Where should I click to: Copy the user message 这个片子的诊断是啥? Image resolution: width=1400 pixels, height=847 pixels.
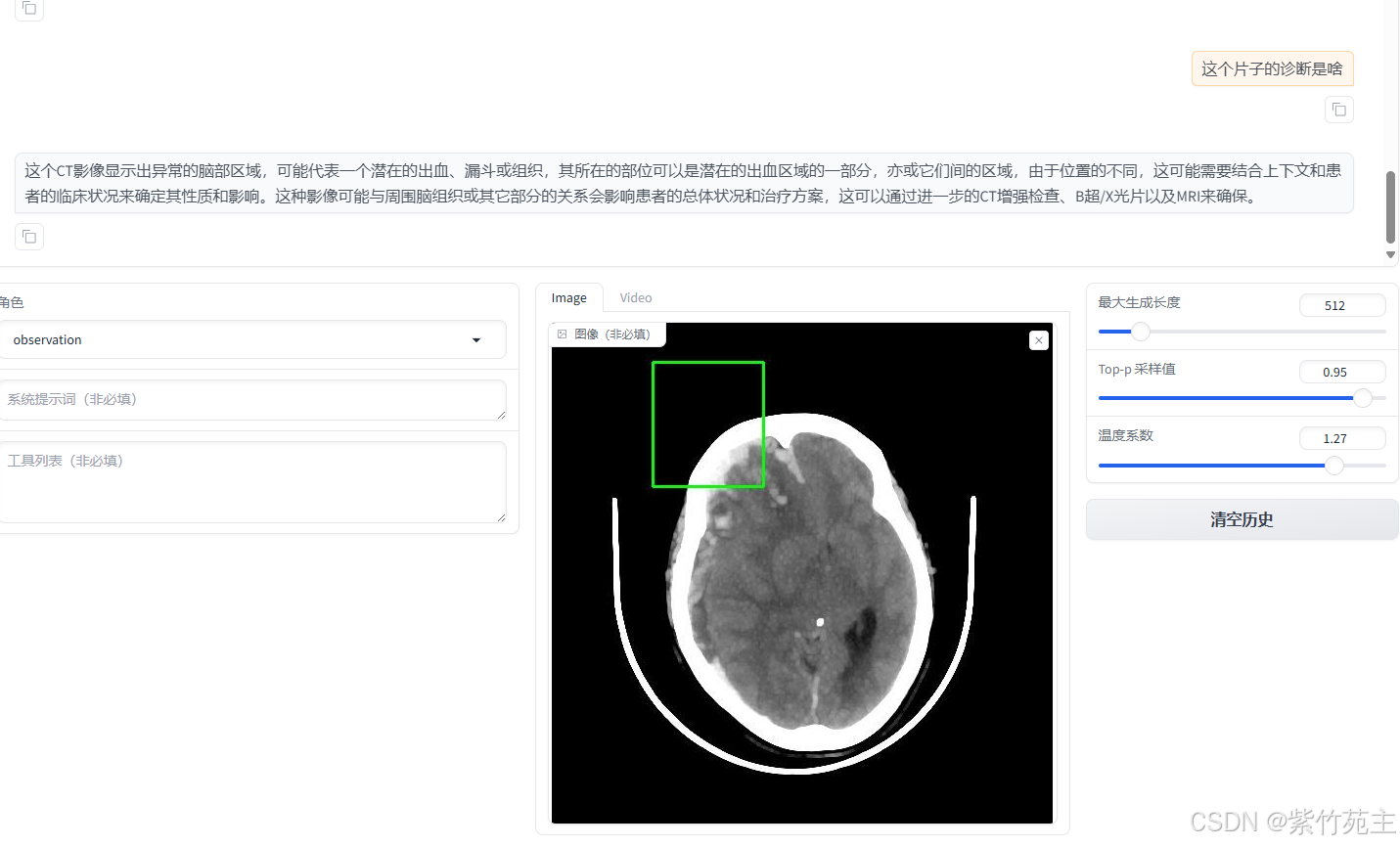point(1338,110)
